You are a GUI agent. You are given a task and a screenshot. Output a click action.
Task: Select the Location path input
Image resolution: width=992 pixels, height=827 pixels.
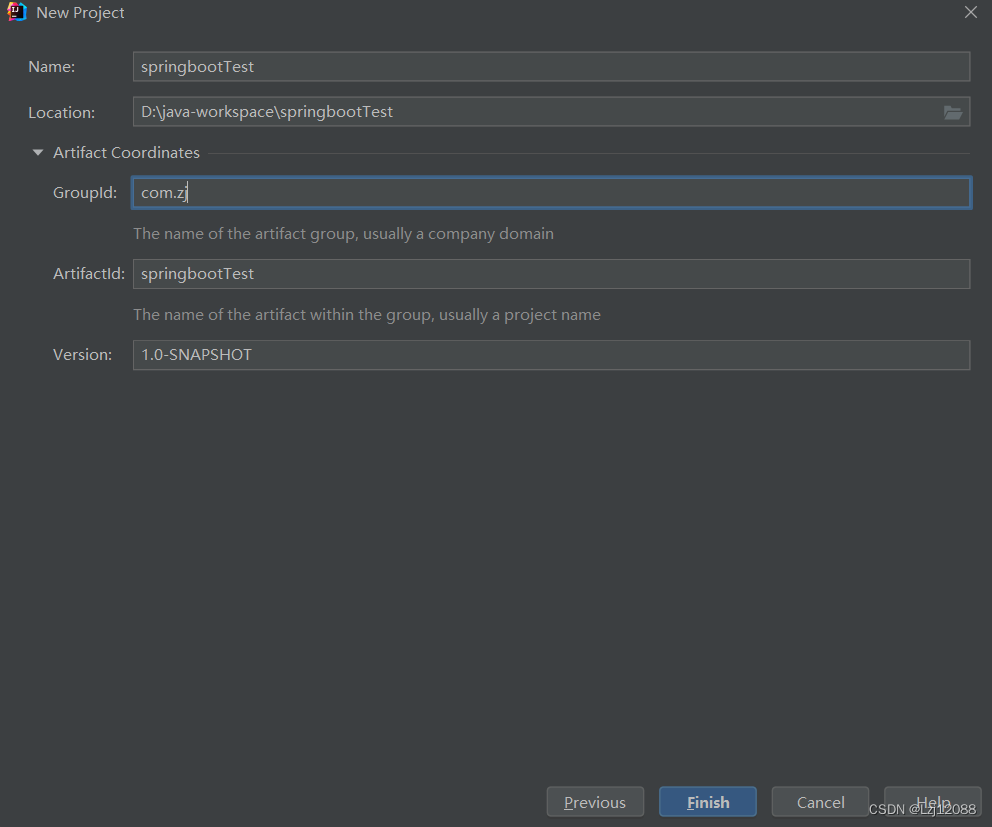[x=540, y=112]
